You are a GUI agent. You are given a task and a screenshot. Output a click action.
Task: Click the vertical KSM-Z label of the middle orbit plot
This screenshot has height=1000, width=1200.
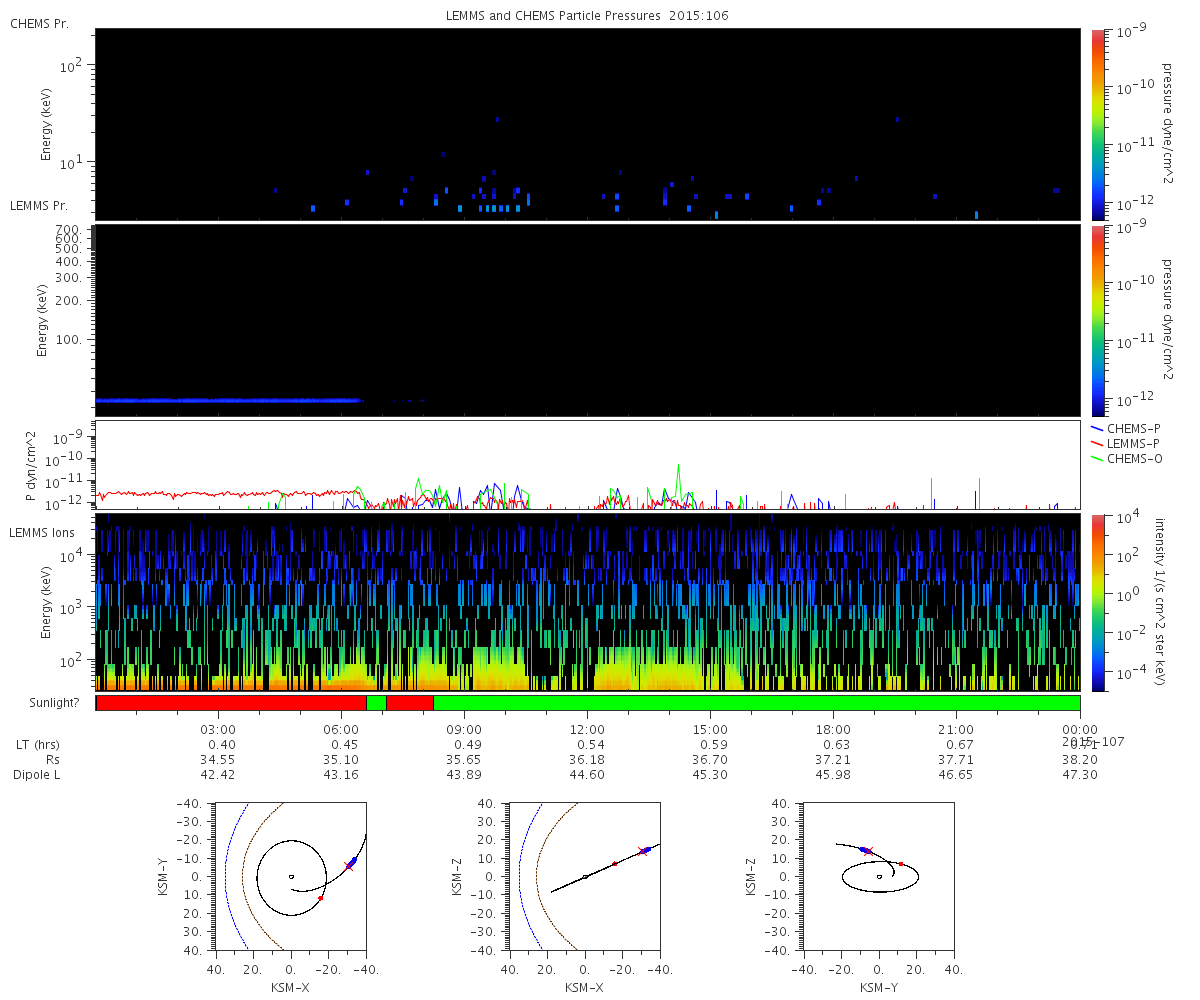pyautogui.click(x=458, y=876)
